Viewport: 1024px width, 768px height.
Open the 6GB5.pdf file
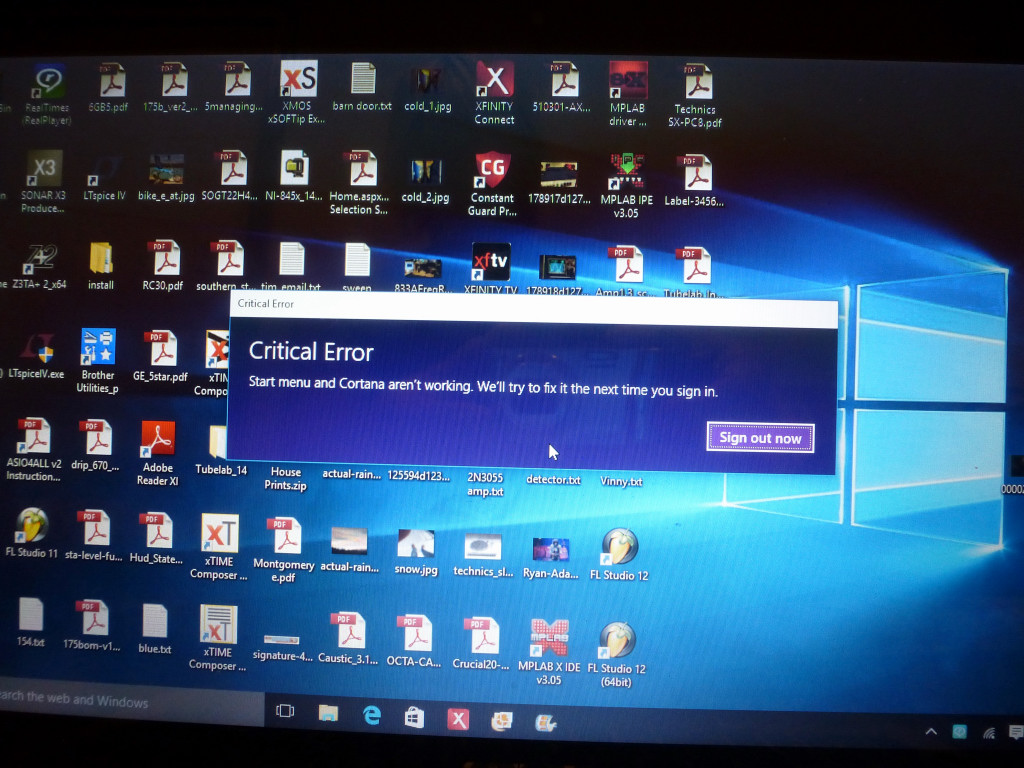click(108, 88)
